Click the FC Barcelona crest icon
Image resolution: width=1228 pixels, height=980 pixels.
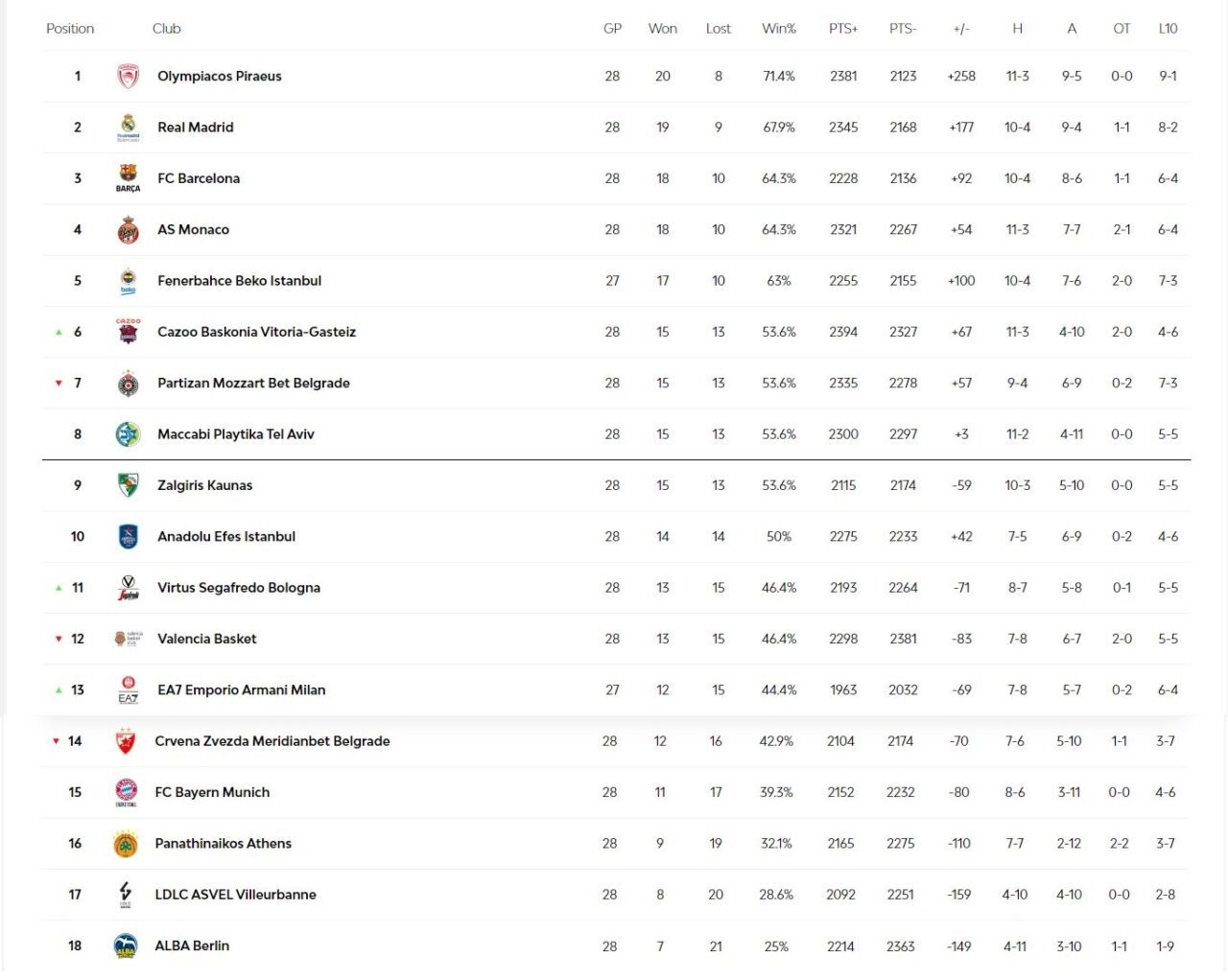point(128,177)
